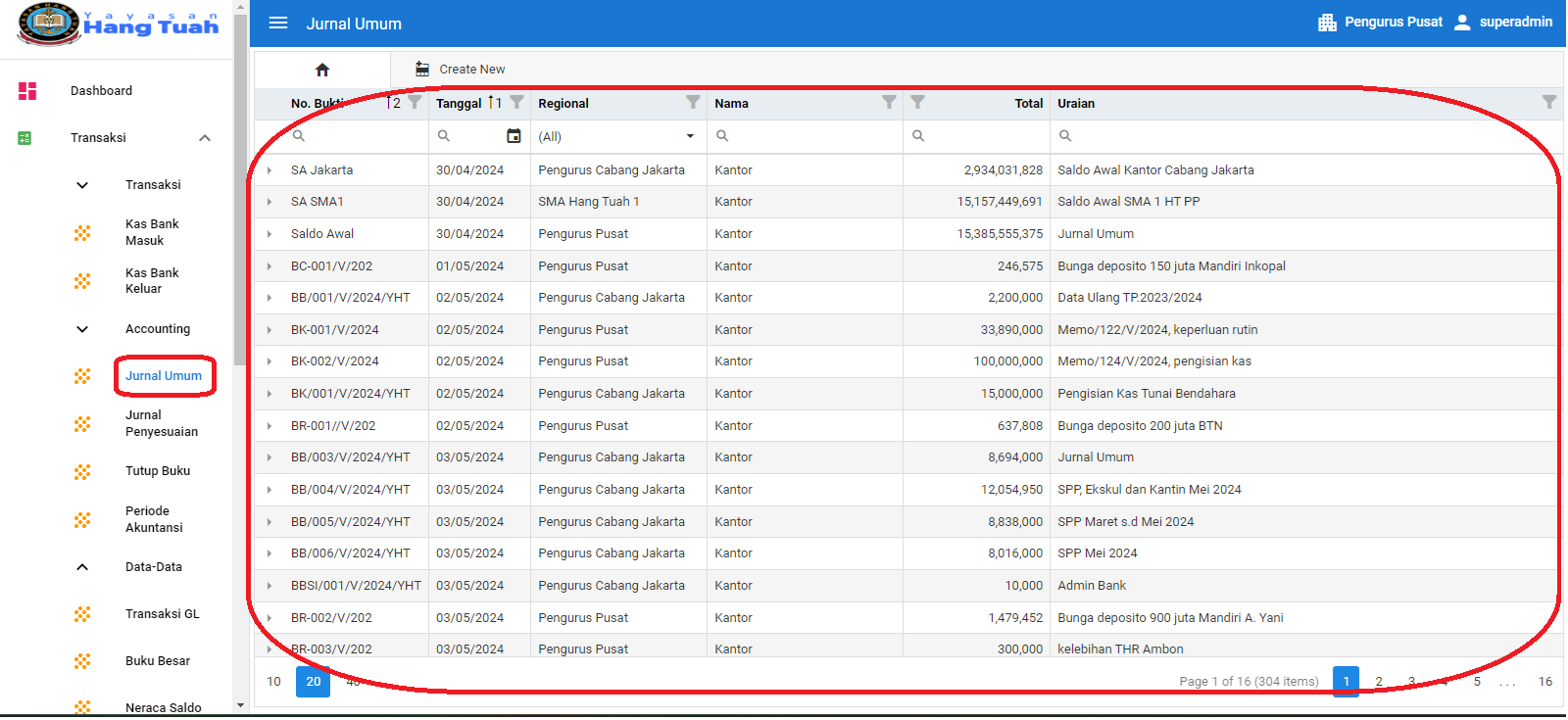Open Jurnal Penyesuaian menu item
1568x720 pixels.
(161, 423)
